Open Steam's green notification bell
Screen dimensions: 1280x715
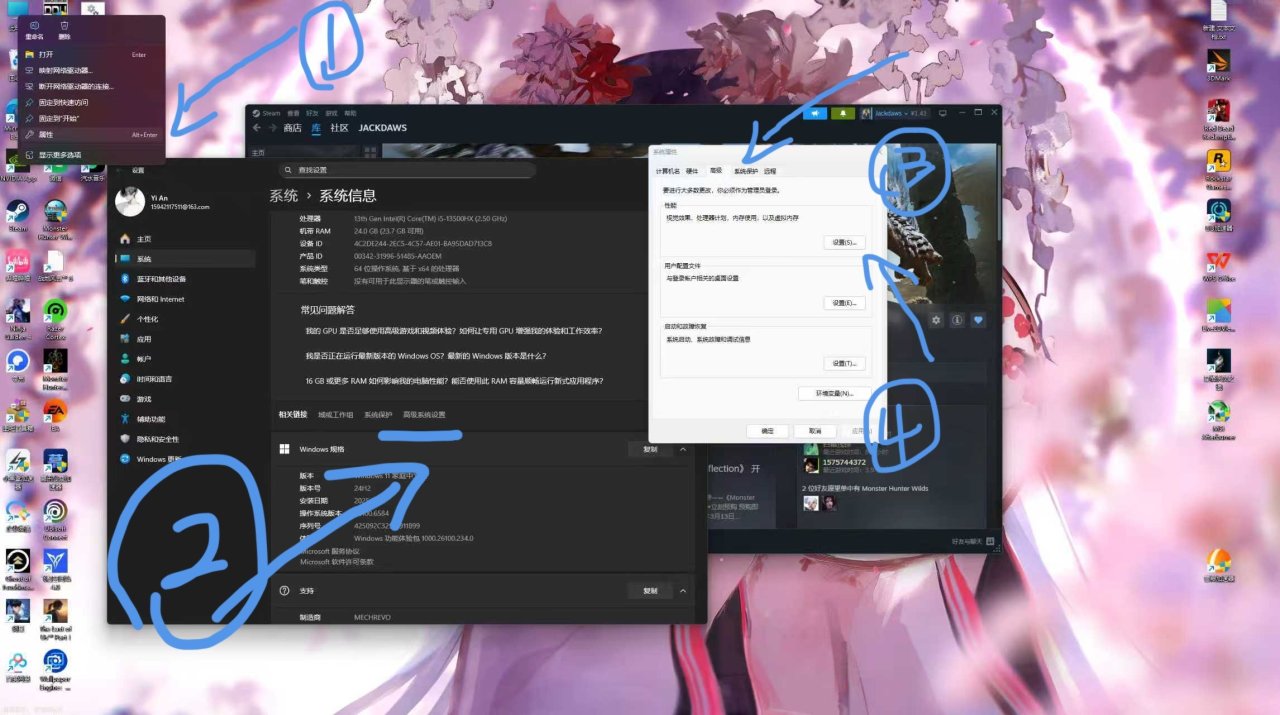(843, 113)
